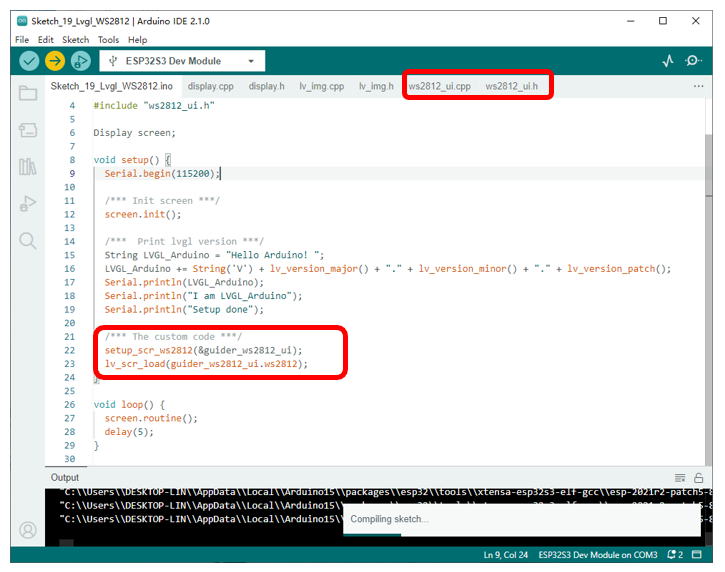The width and height of the screenshot is (725, 572).
Task: Switch to the display.cpp tab
Action: (210, 86)
